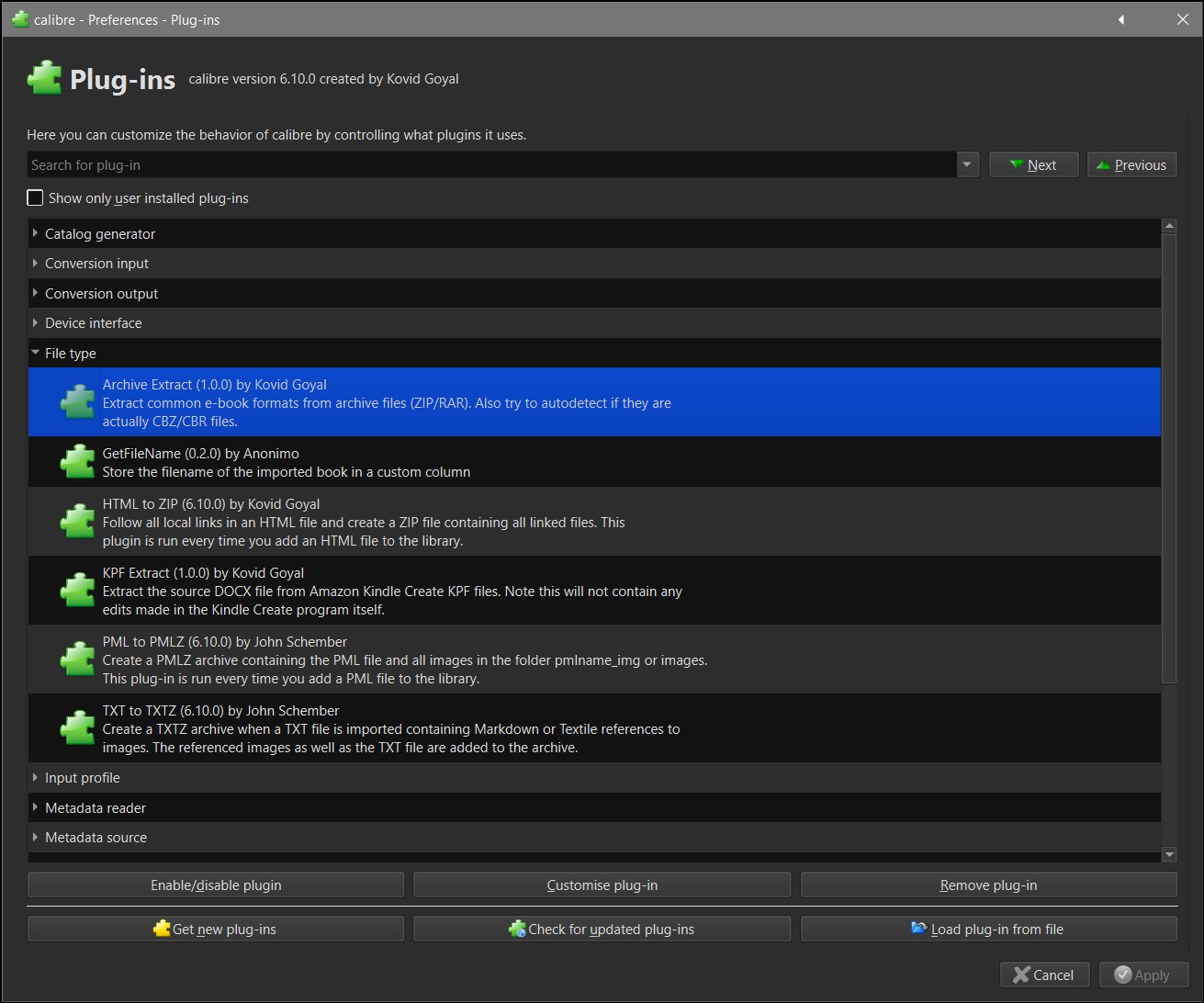This screenshot has width=1204, height=1003.
Task: Expand the Conversion output category
Action: 35,293
